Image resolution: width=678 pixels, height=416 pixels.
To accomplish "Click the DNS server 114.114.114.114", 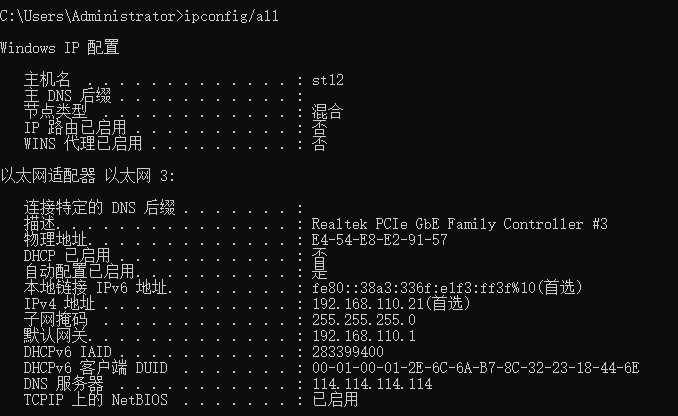I will click(371, 384).
